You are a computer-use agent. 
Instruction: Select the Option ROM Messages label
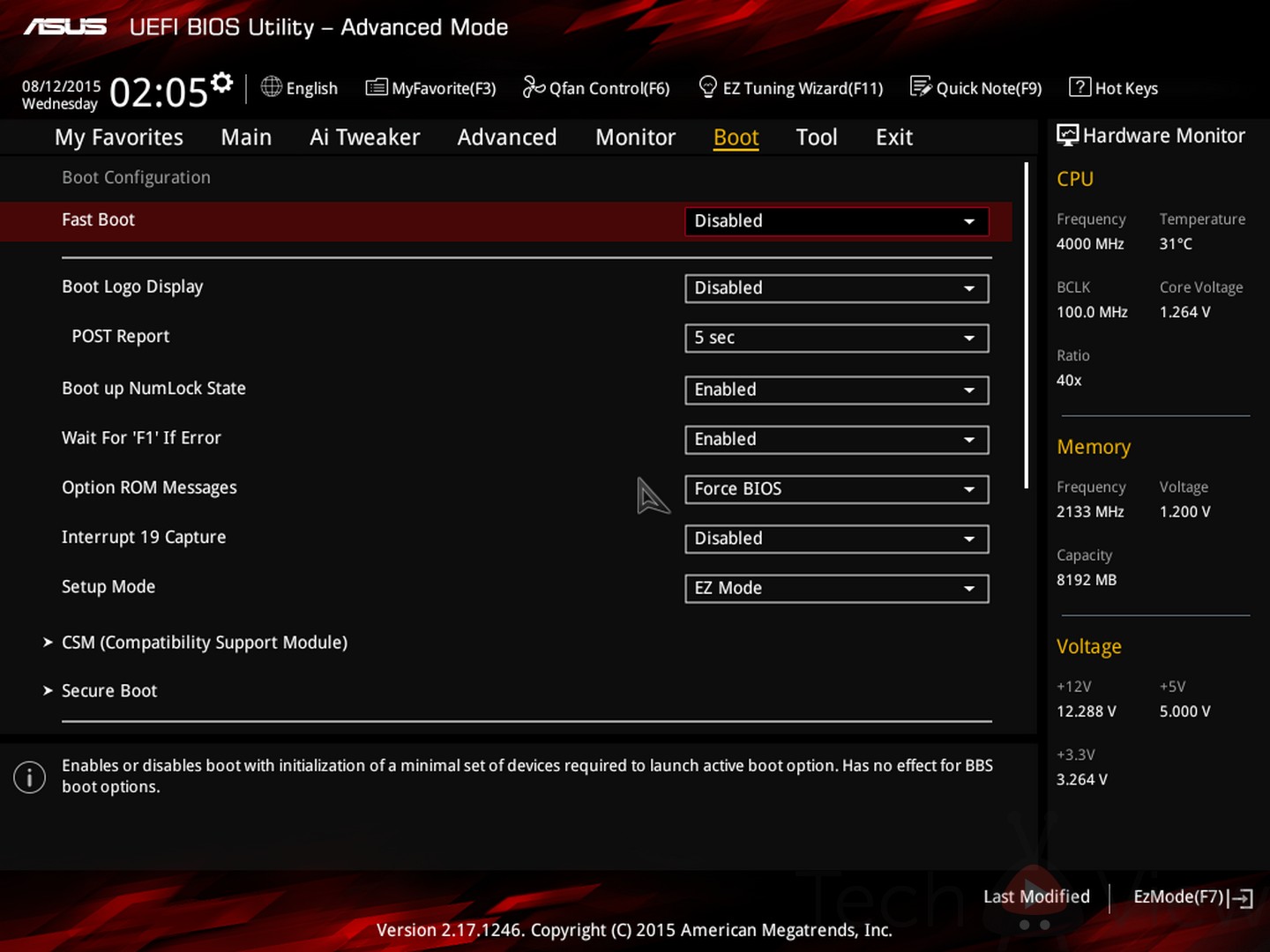click(149, 487)
